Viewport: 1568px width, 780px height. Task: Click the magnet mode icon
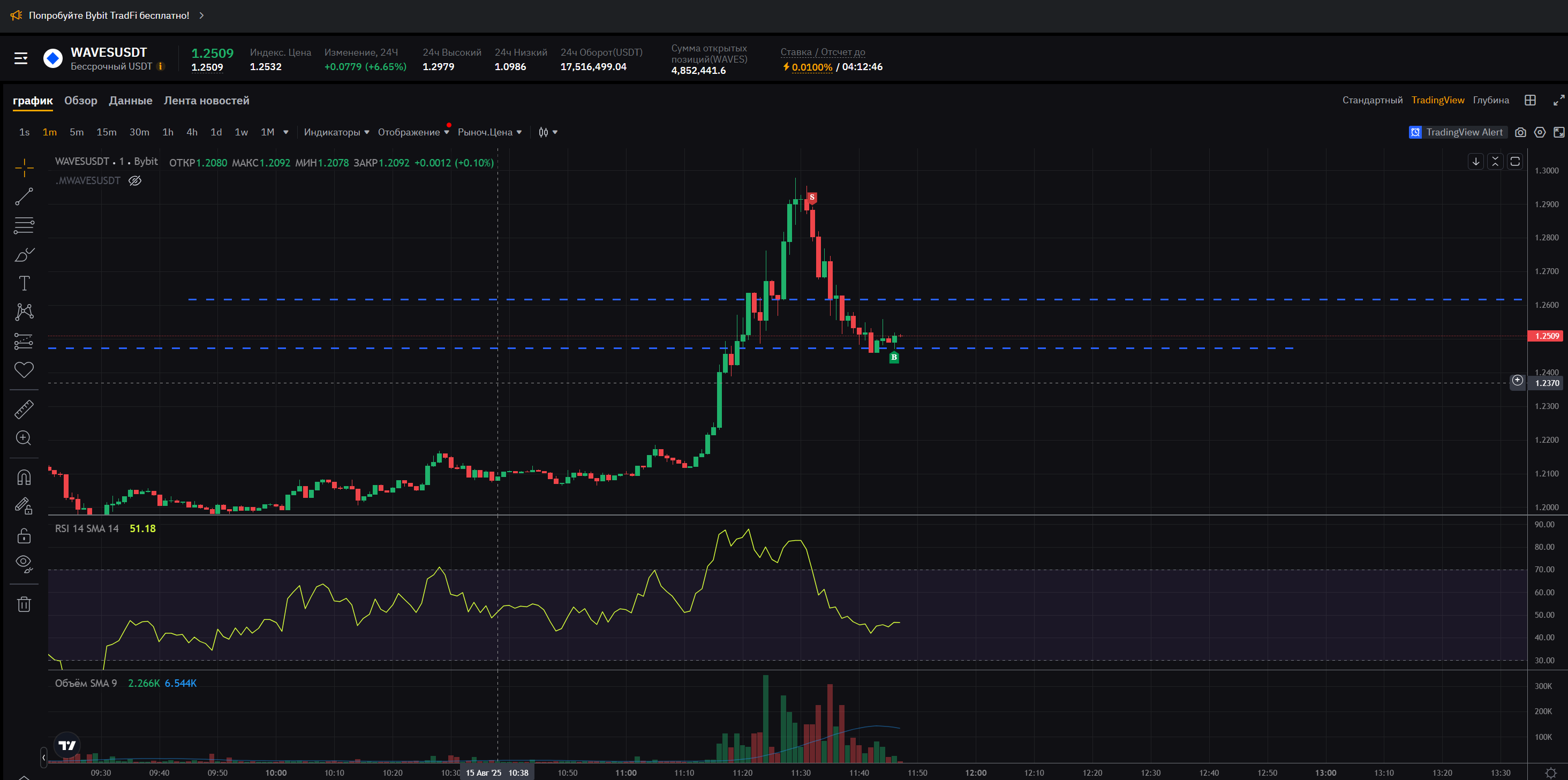(24, 478)
